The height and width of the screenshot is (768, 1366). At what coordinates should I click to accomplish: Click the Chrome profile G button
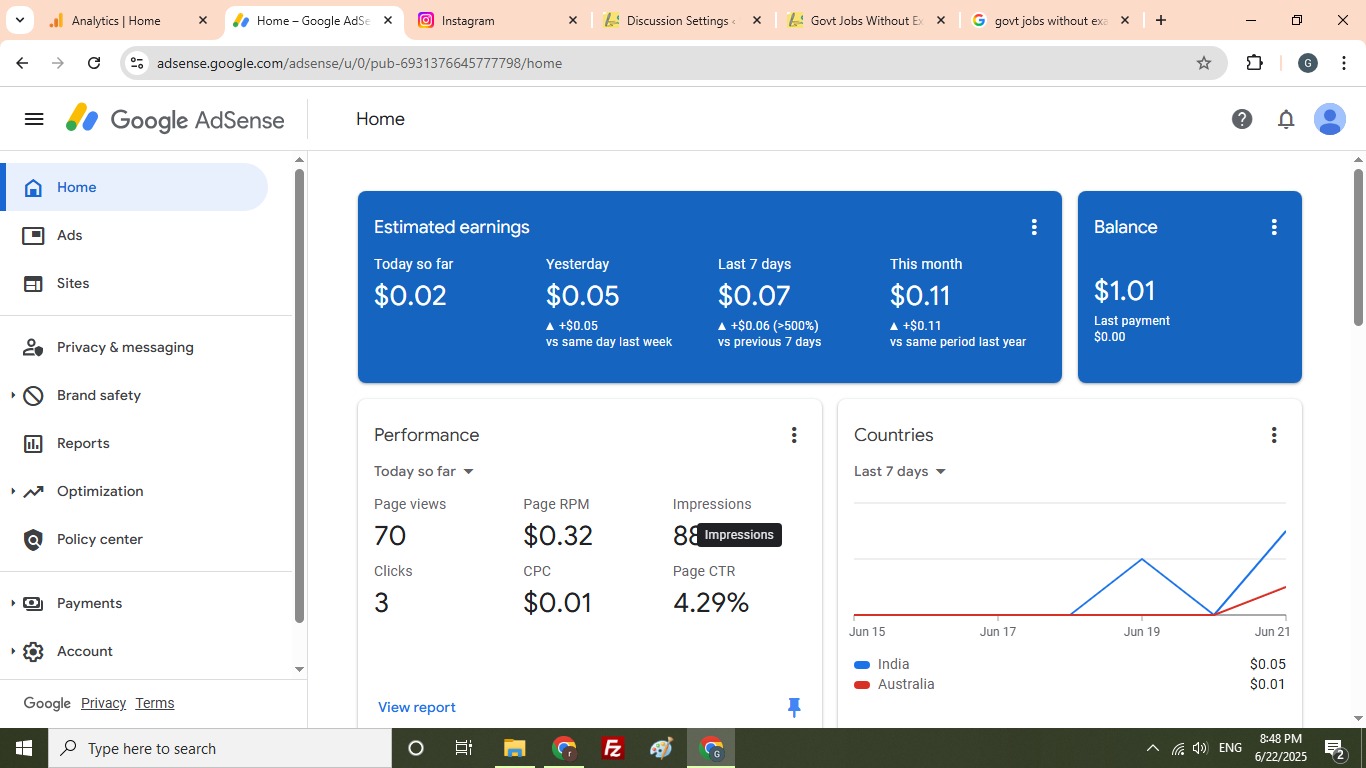click(1307, 63)
